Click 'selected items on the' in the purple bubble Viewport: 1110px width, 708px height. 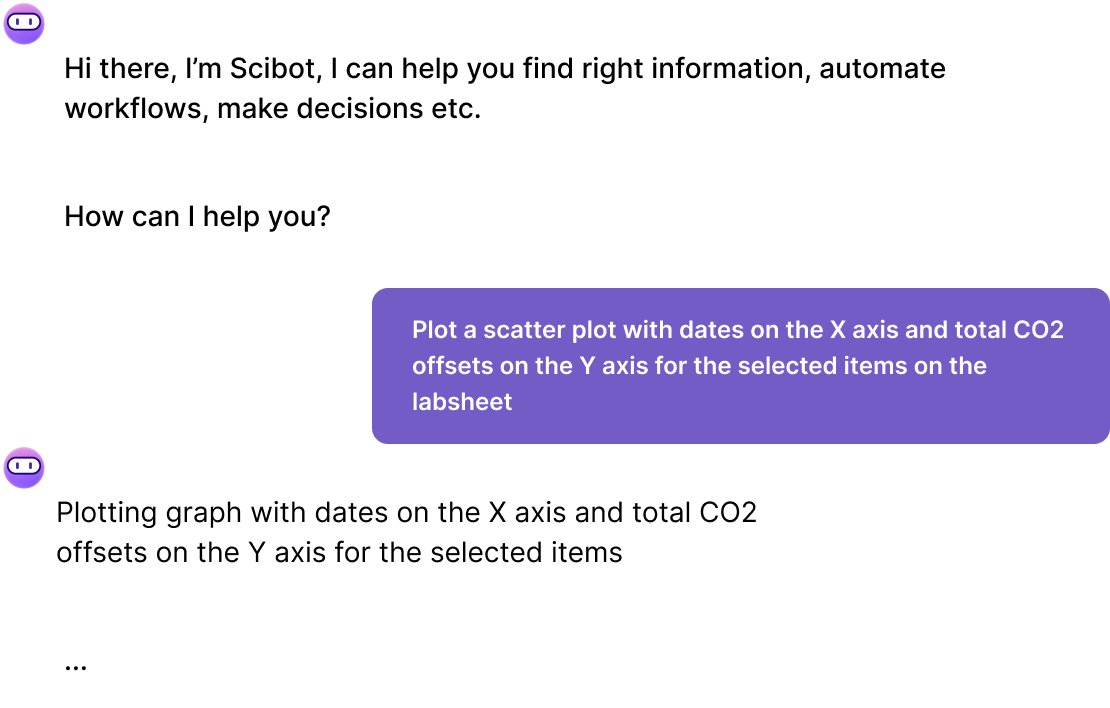click(840, 366)
